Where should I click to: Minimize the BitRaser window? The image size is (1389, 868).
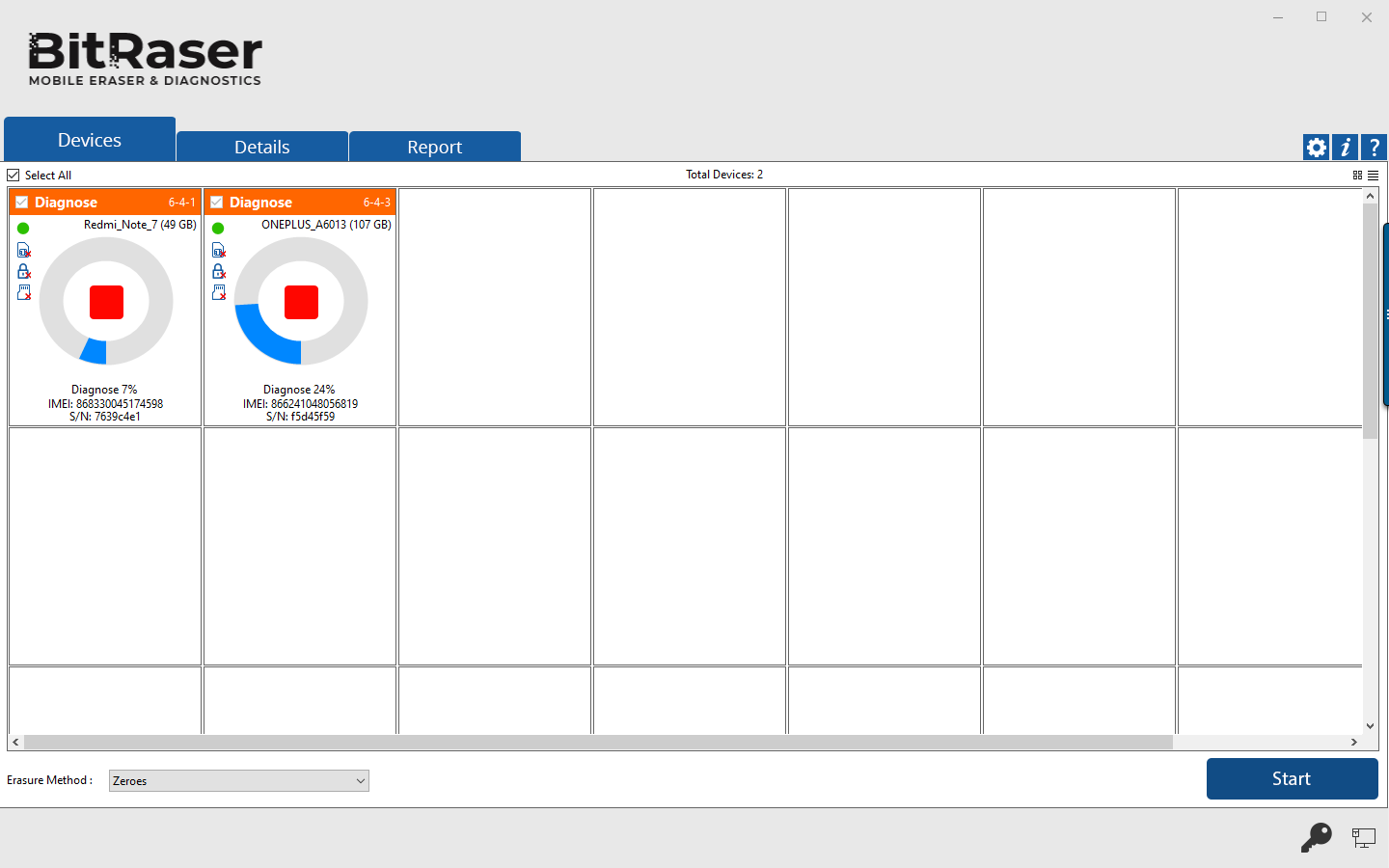tap(1277, 16)
